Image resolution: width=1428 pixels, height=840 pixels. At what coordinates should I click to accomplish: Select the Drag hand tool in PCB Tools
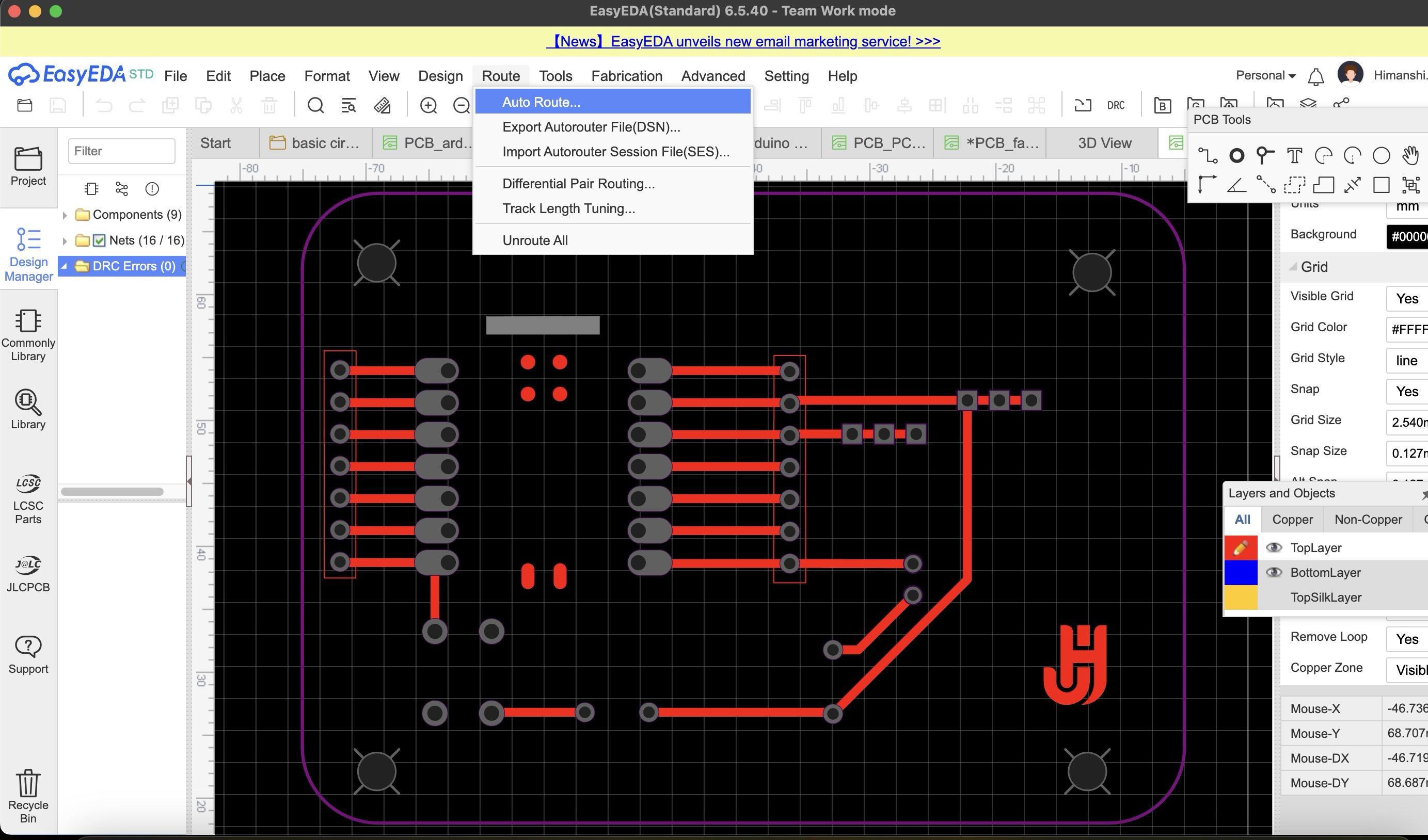coord(1410,155)
